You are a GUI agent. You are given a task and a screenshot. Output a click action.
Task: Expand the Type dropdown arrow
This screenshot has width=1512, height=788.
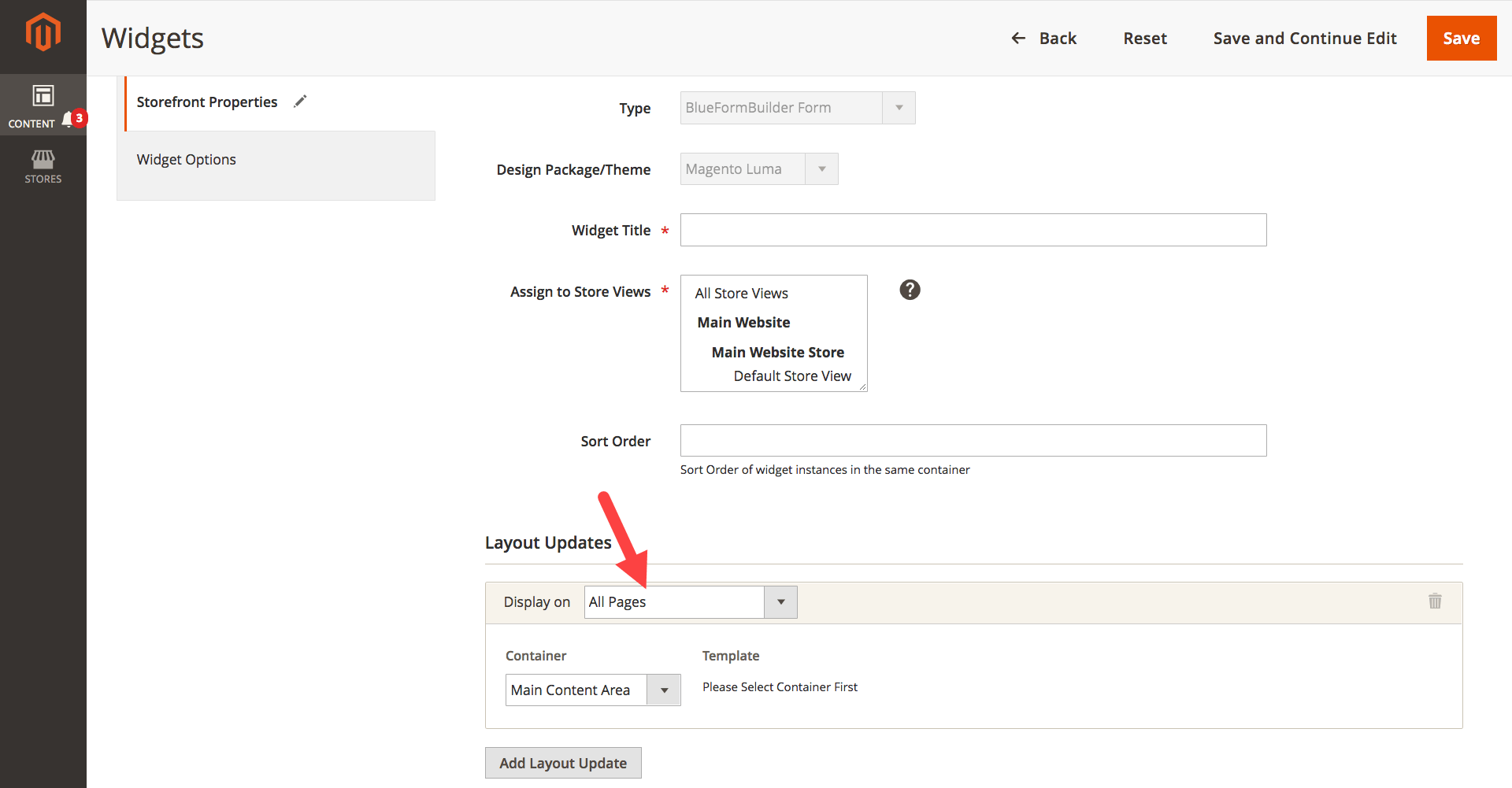pyautogui.click(x=899, y=107)
